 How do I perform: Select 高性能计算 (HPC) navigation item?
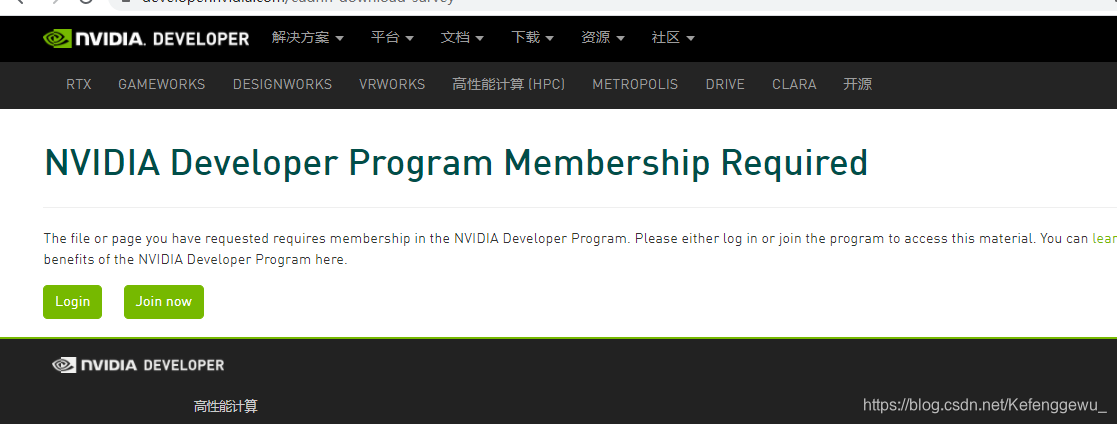pyautogui.click(x=509, y=84)
